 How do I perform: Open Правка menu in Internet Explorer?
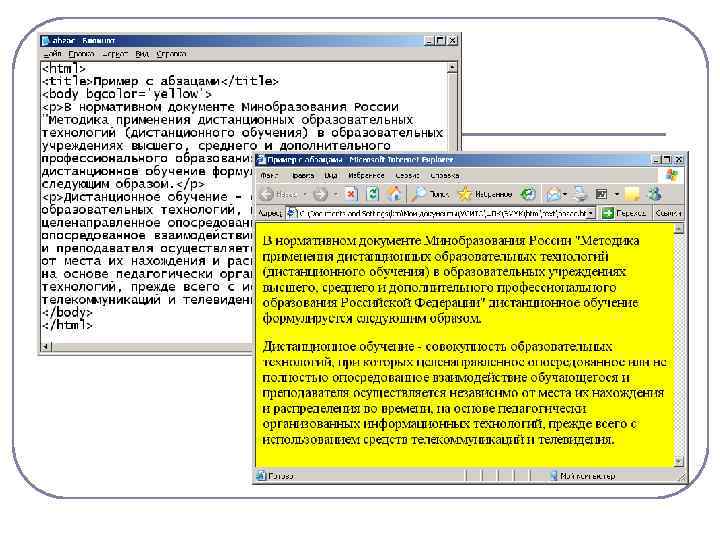302,175
